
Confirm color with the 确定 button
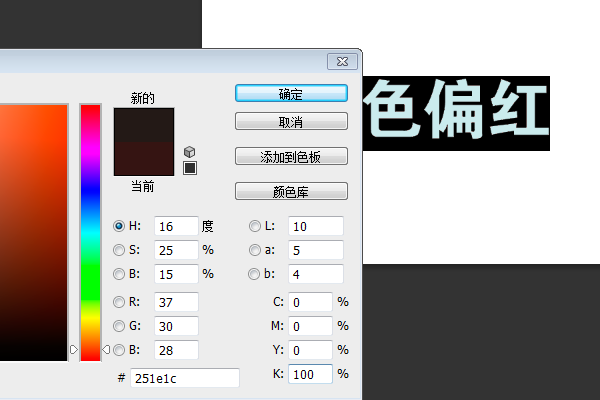click(x=291, y=93)
